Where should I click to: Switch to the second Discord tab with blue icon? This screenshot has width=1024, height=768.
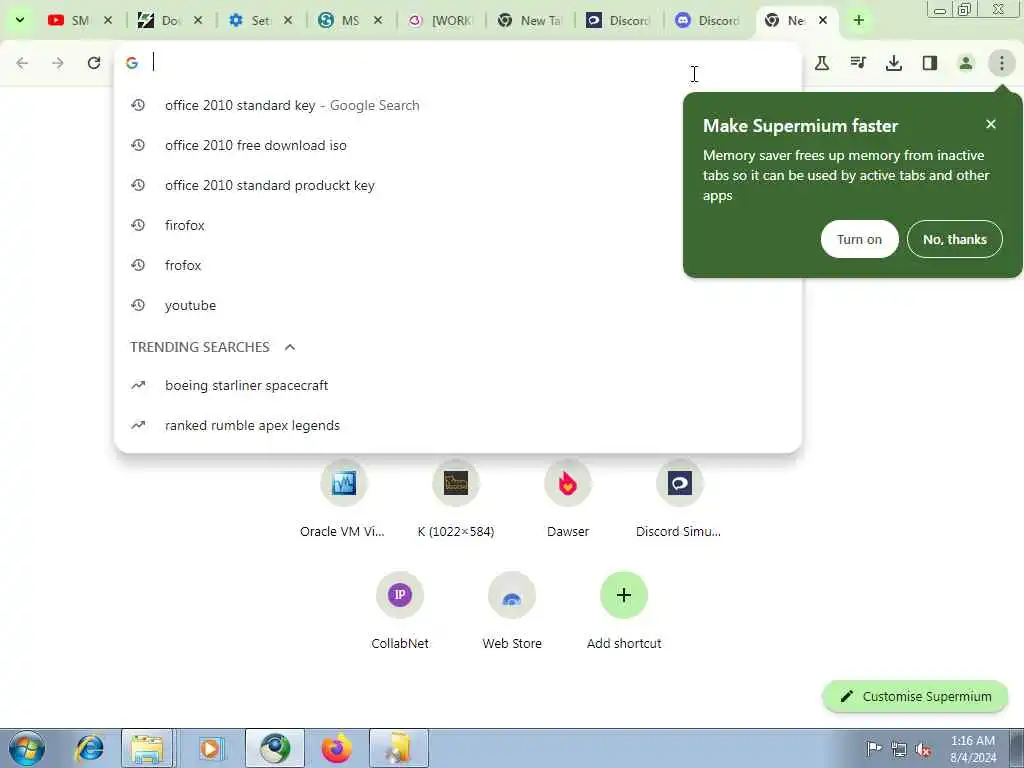coord(708,20)
